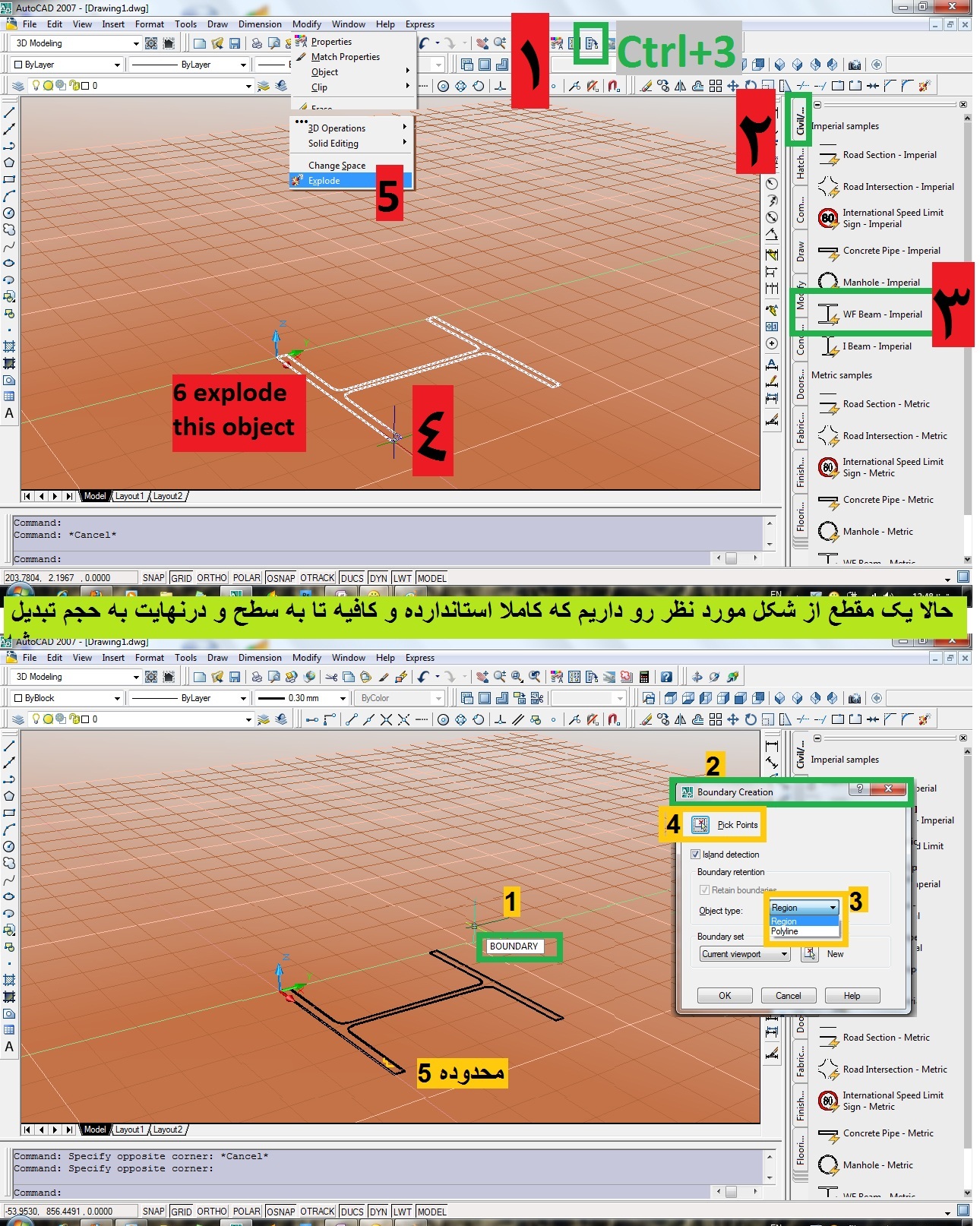
Task: Expand the Current viewport boundary set dropdown
Action: 784,954
